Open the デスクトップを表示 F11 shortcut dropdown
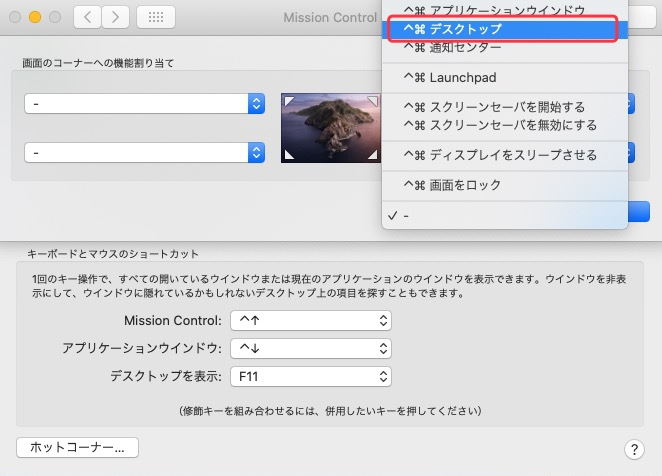This screenshot has height=476, width=662. (x=311, y=376)
